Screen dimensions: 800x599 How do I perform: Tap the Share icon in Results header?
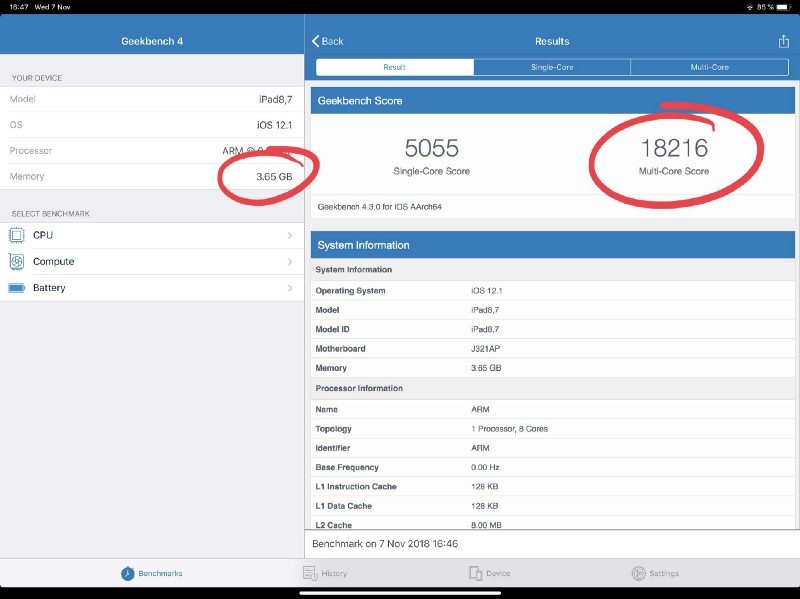coord(784,41)
